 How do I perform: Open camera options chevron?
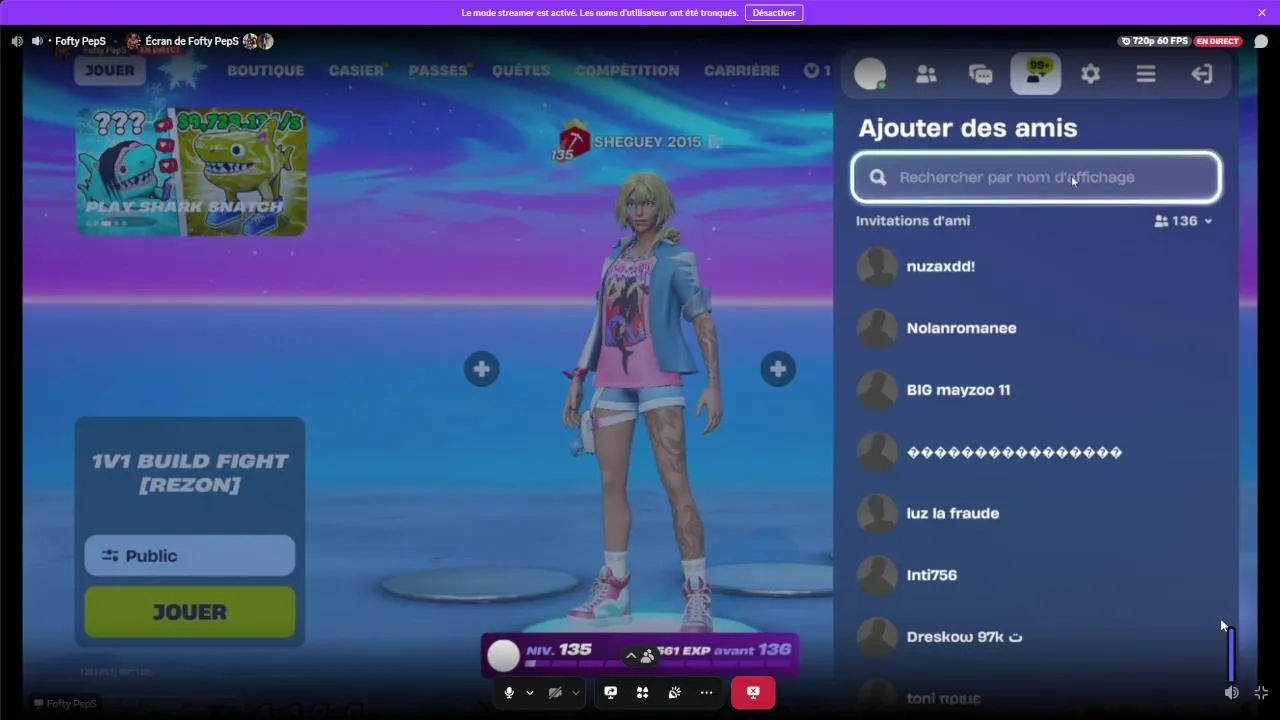coord(576,692)
